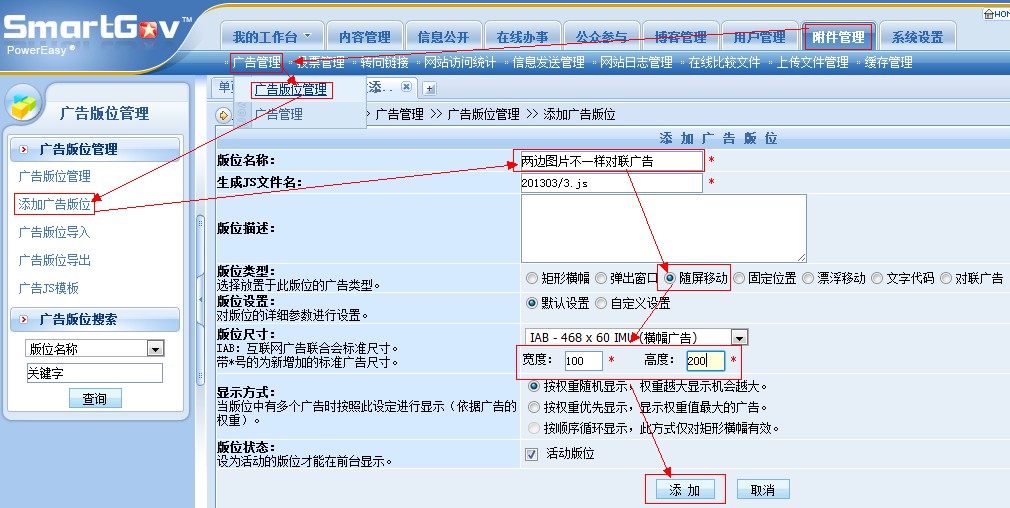The width and height of the screenshot is (1010, 508).
Task: Open the 版位名称 search-type dropdown
Action: click(x=154, y=349)
